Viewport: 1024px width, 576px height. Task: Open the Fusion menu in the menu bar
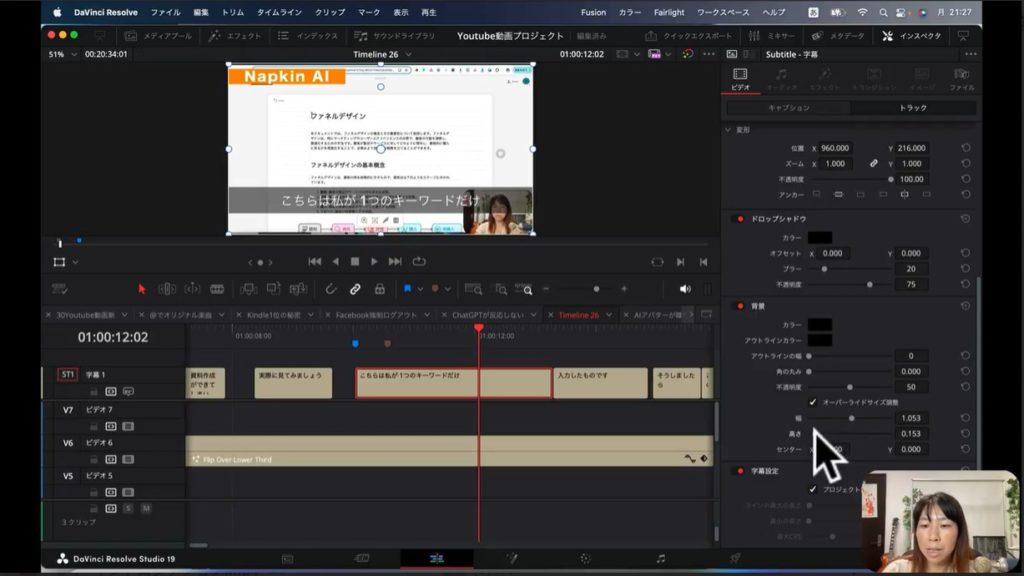pos(593,12)
